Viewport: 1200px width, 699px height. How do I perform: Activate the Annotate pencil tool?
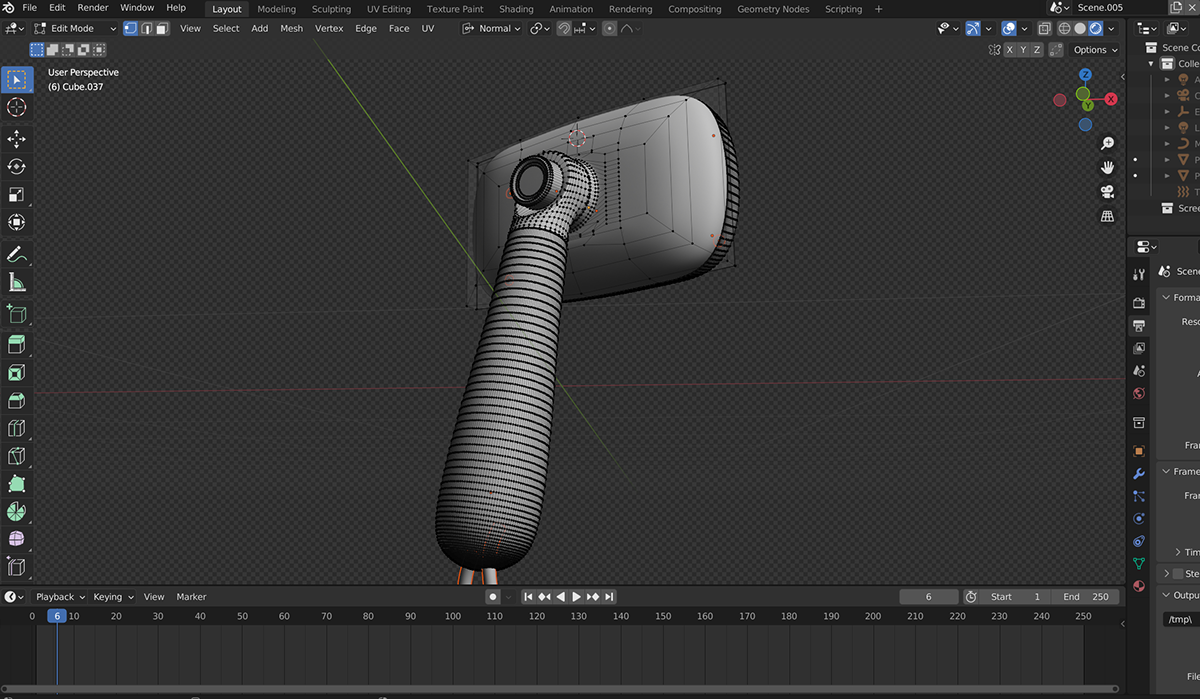point(16,254)
